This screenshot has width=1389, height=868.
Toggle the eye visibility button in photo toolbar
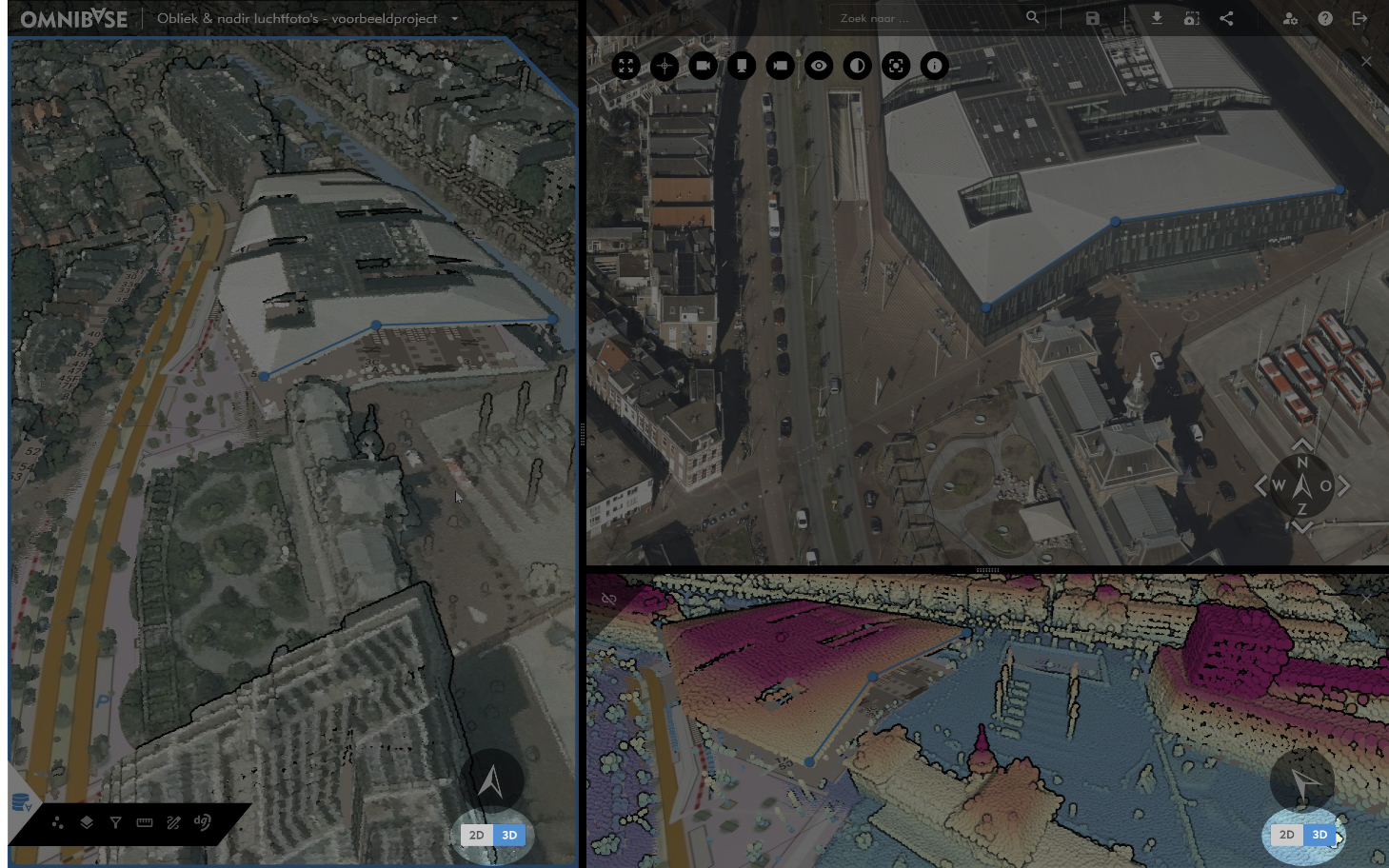pos(819,66)
